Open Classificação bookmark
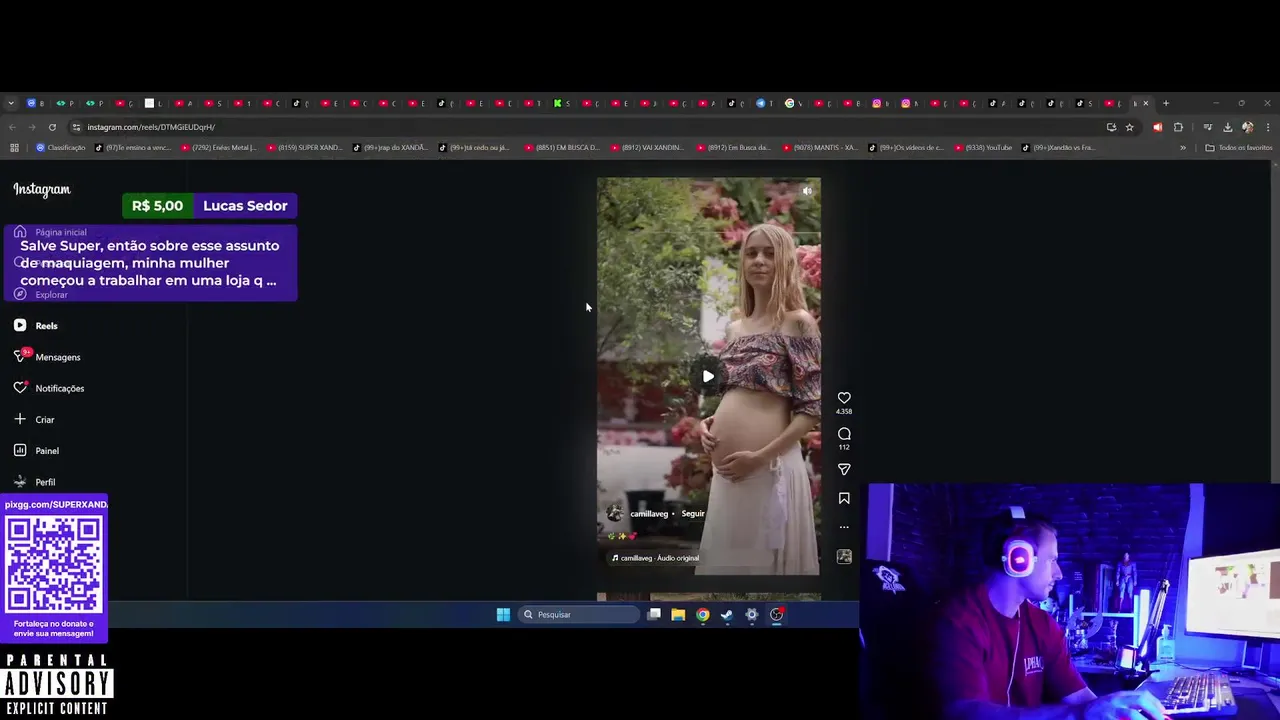1280x720 pixels. click(61, 148)
